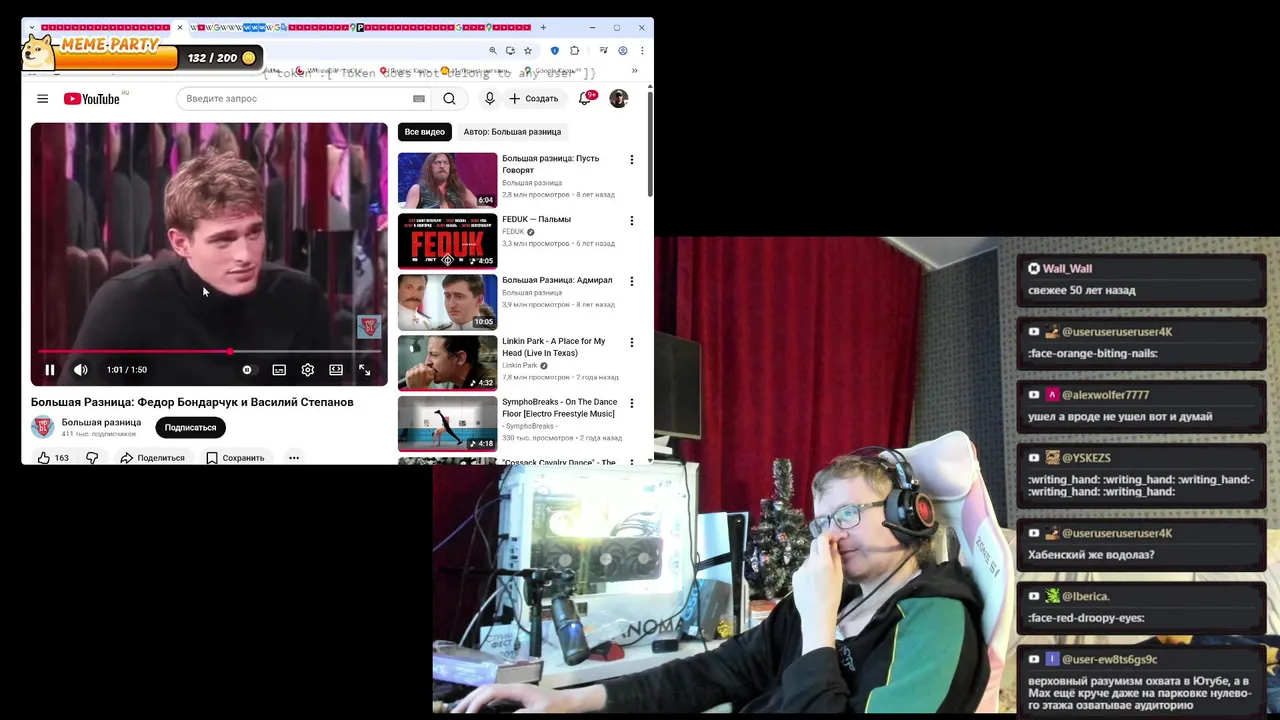Open options menu for SymphoBreaks video
This screenshot has width=1280, height=720.
point(631,404)
